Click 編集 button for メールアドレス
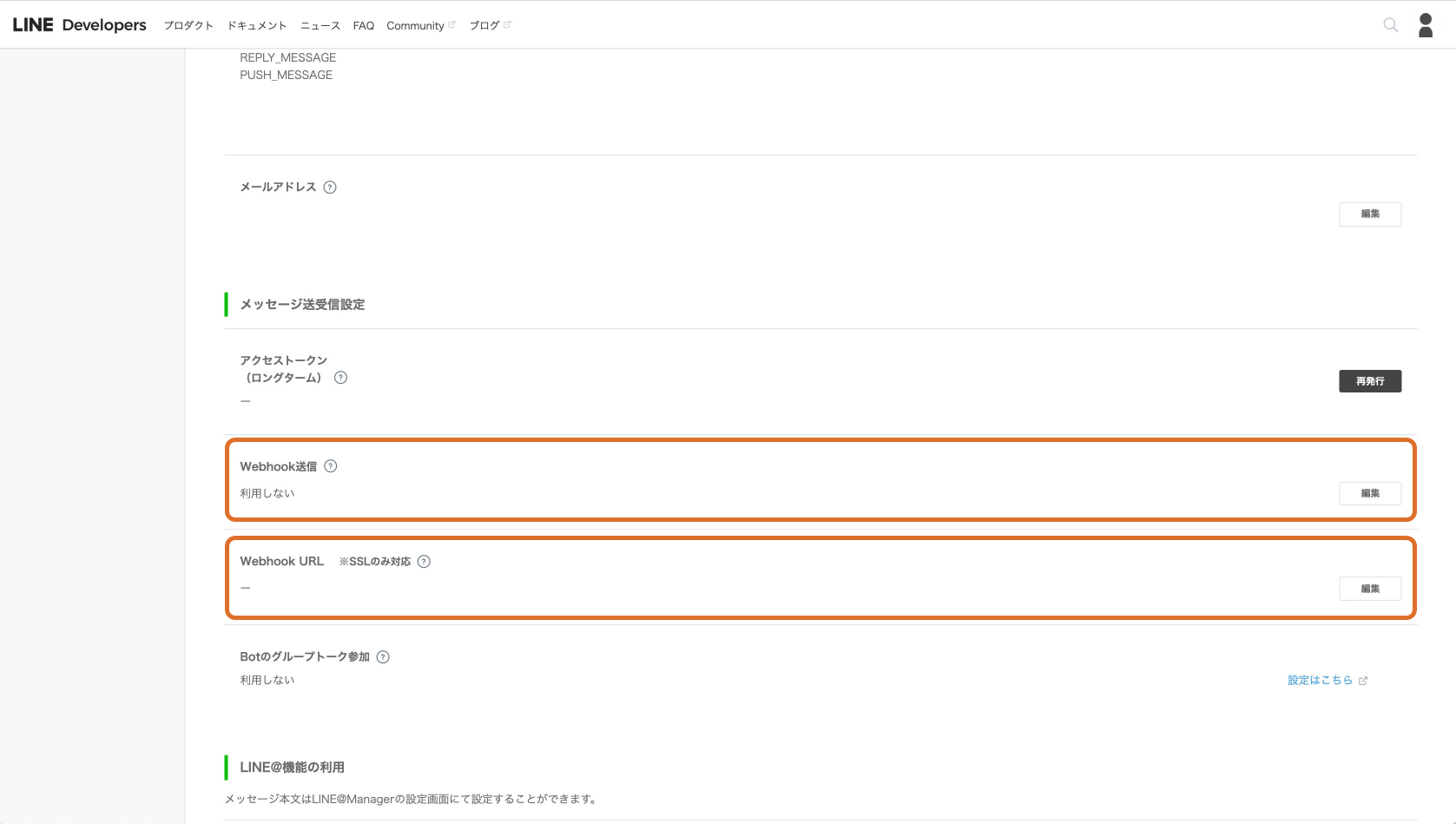 (x=1369, y=214)
